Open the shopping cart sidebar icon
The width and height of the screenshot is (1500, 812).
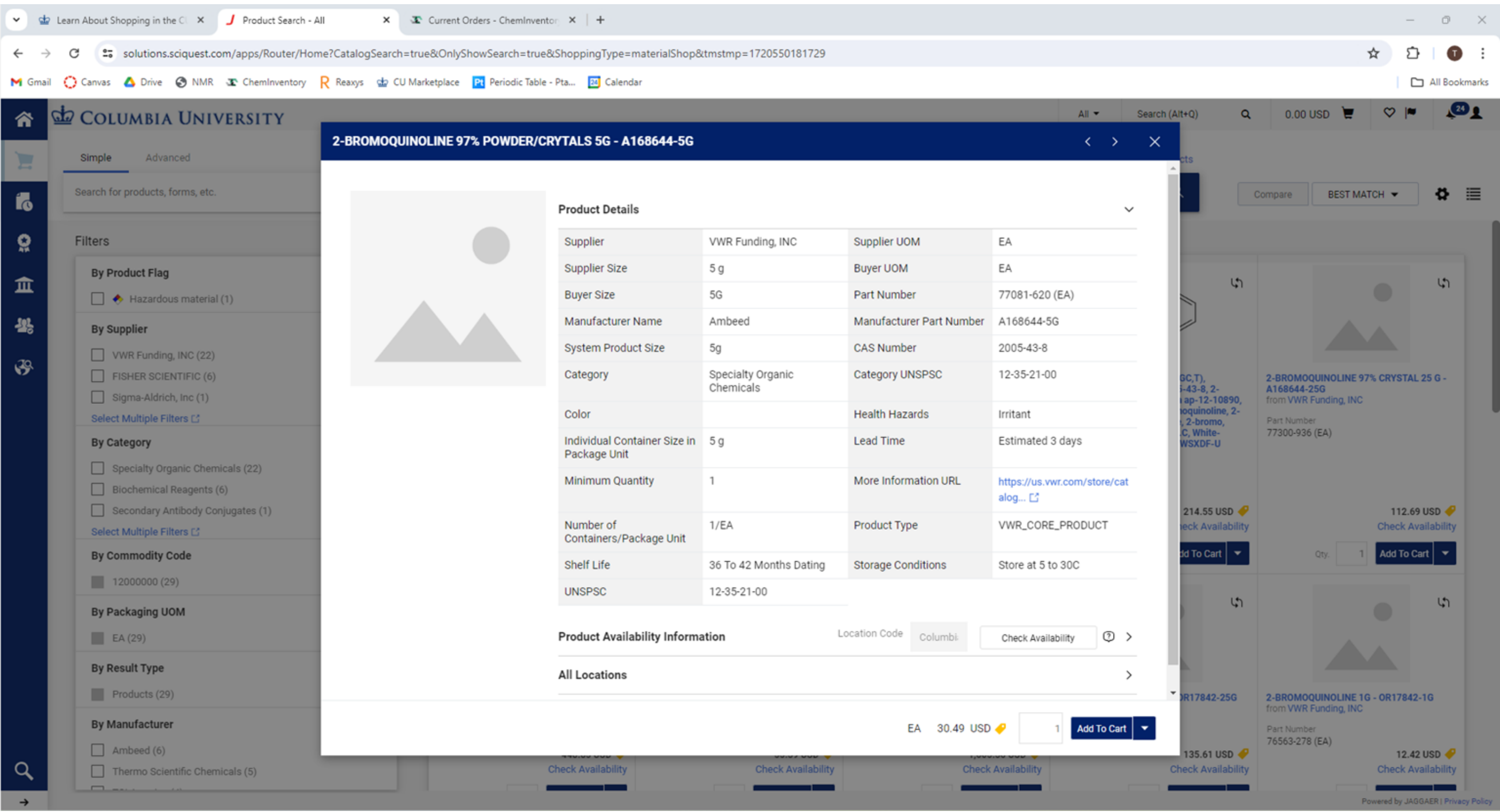(x=24, y=161)
